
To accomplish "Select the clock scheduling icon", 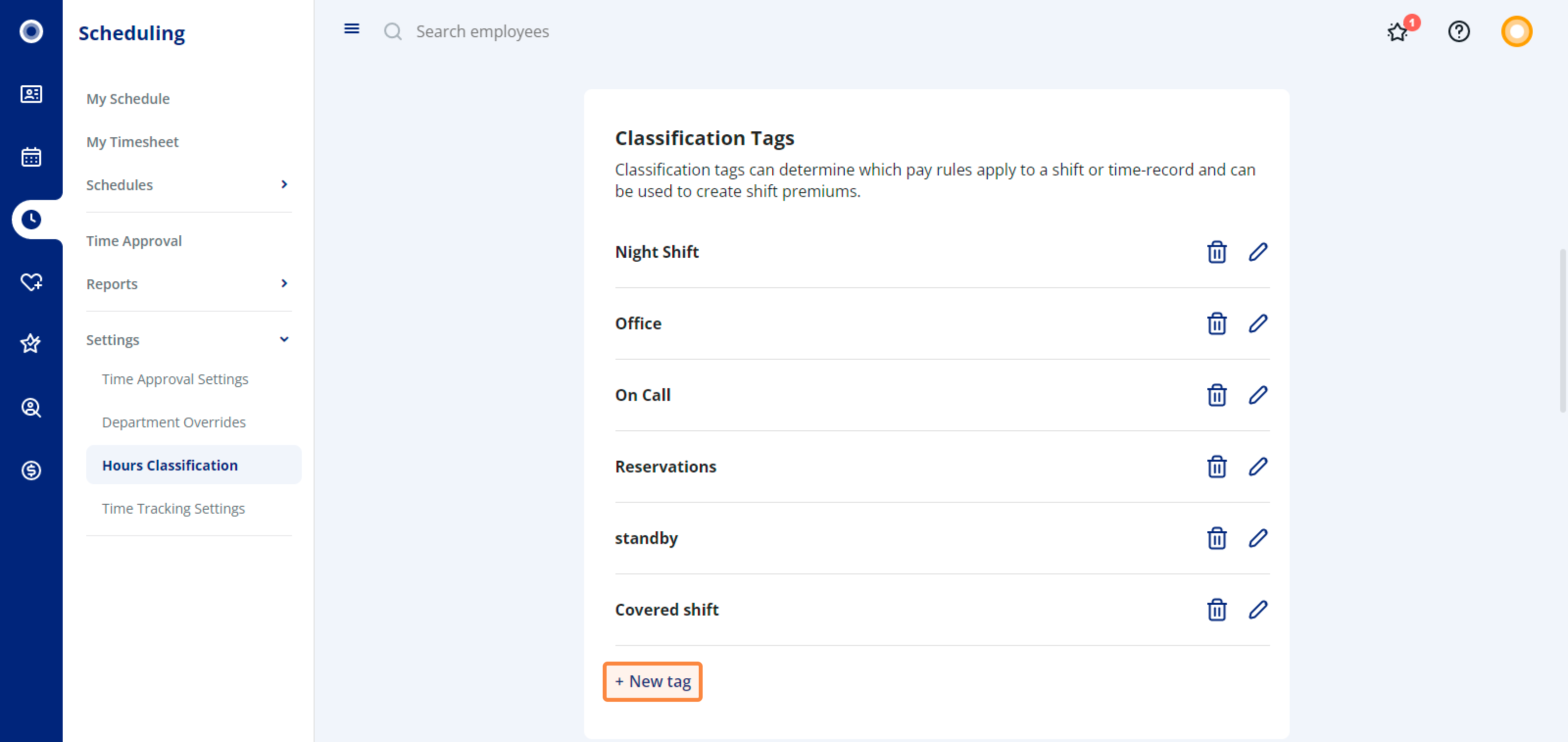I will coord(31,219).
